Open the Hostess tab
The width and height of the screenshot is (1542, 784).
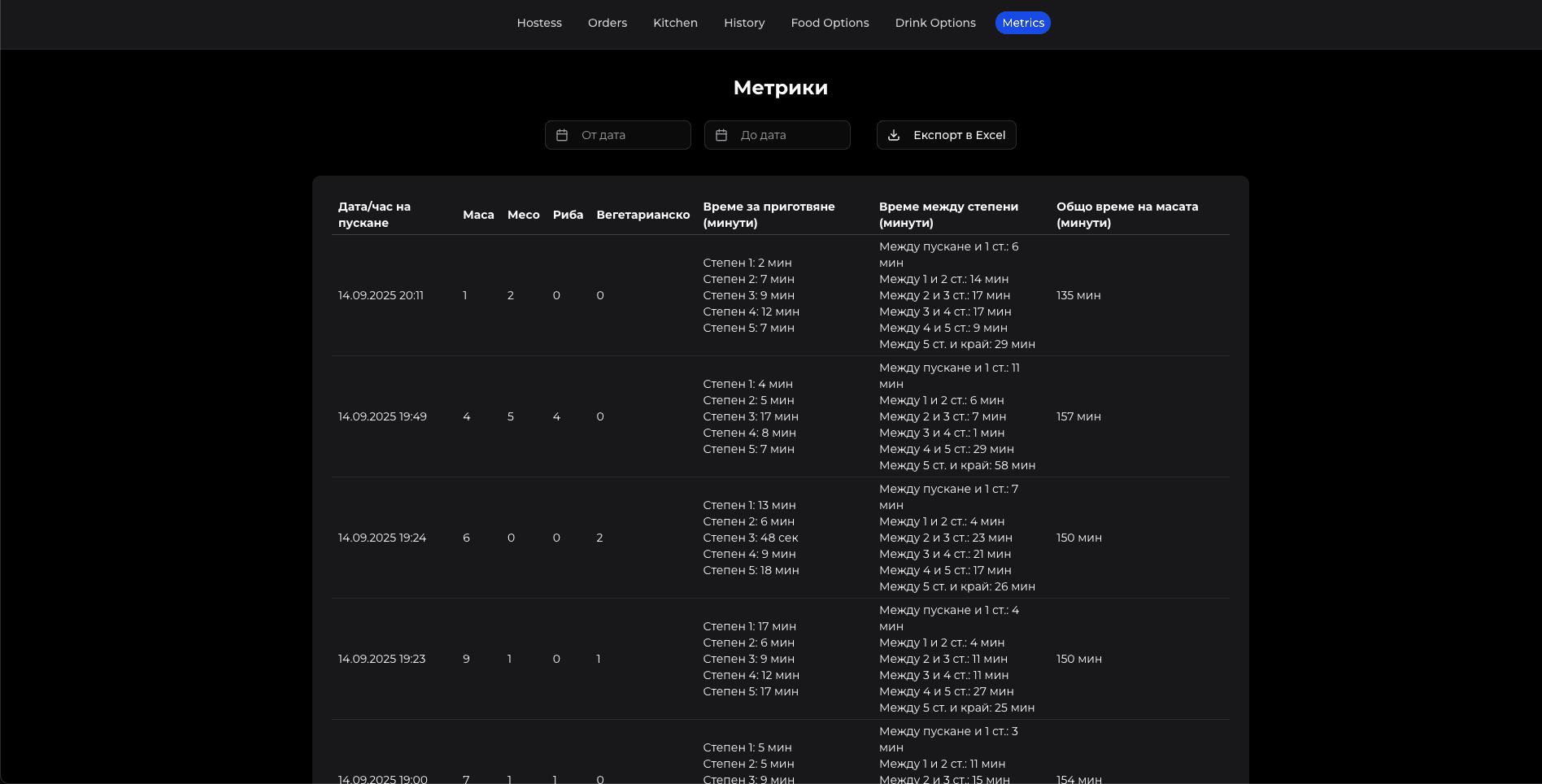click(539, 23)
